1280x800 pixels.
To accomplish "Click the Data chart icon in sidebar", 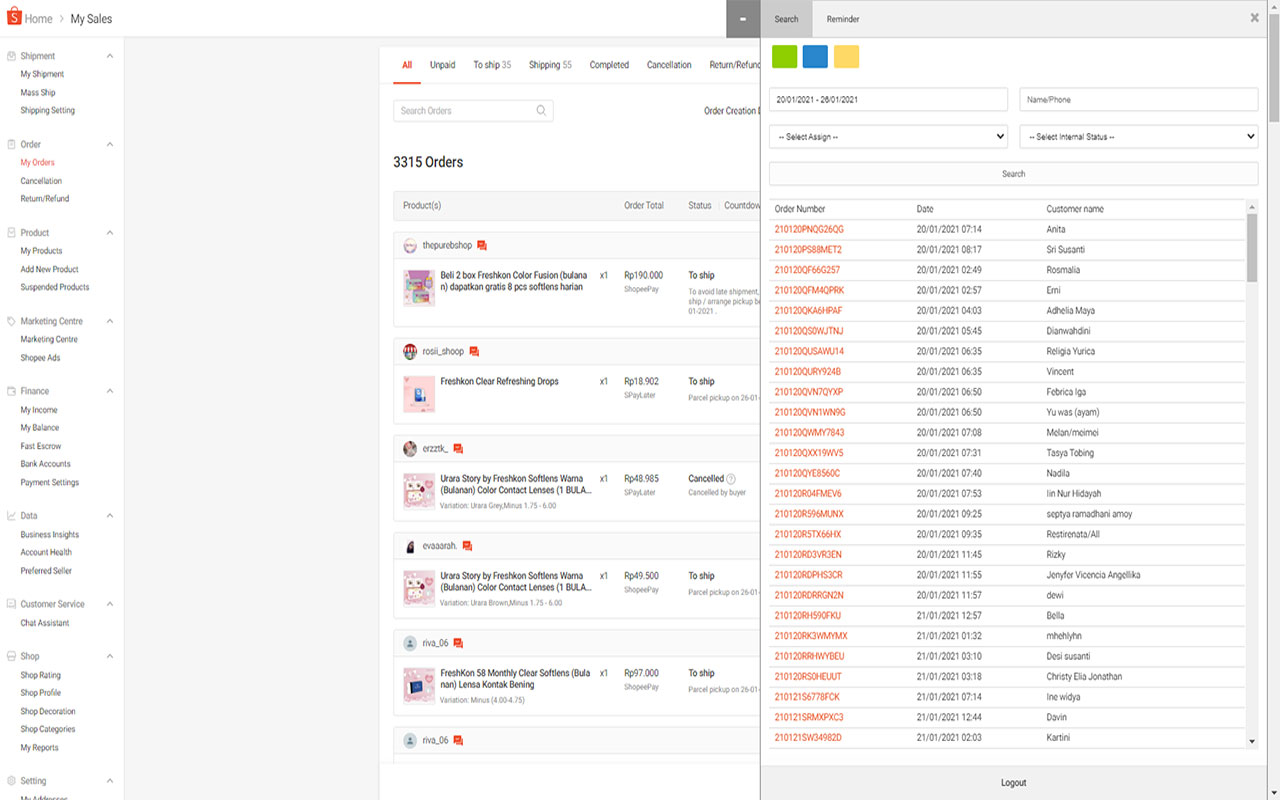I will click(12, 515).
